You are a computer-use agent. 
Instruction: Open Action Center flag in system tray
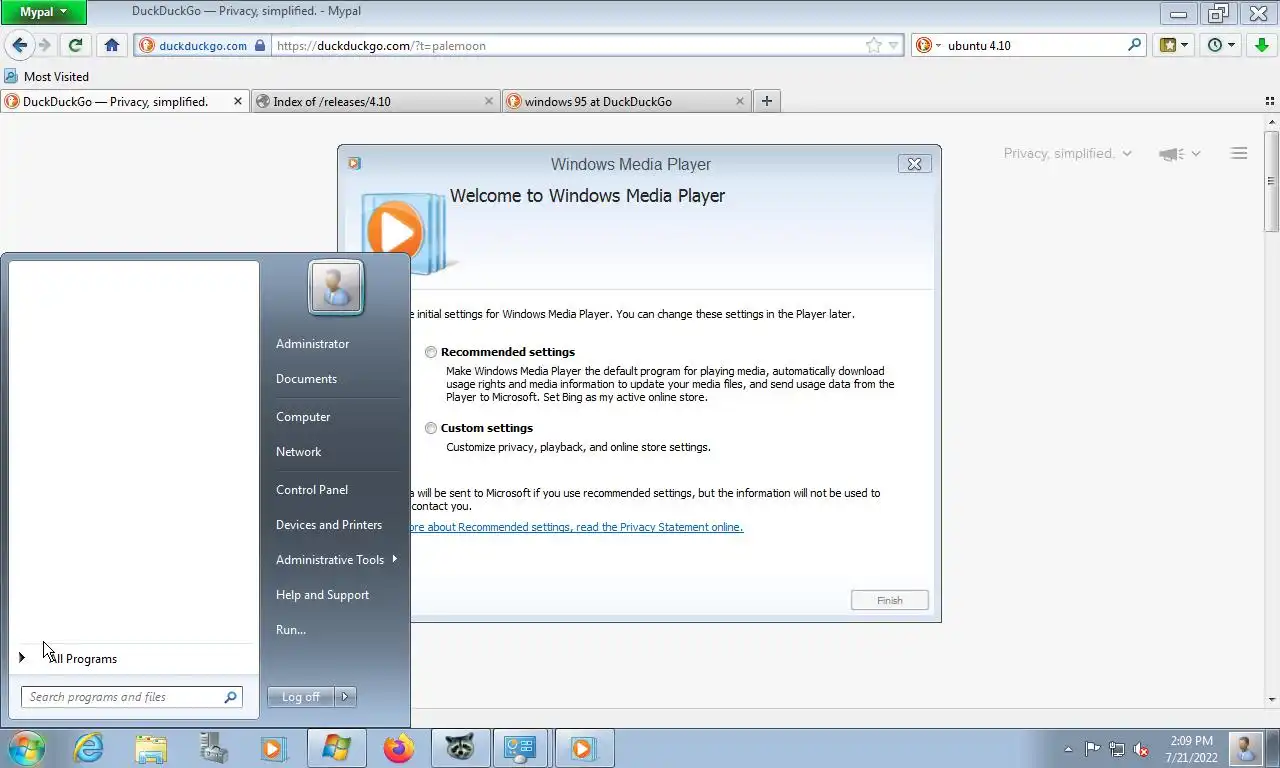[x=1092, y=749]
